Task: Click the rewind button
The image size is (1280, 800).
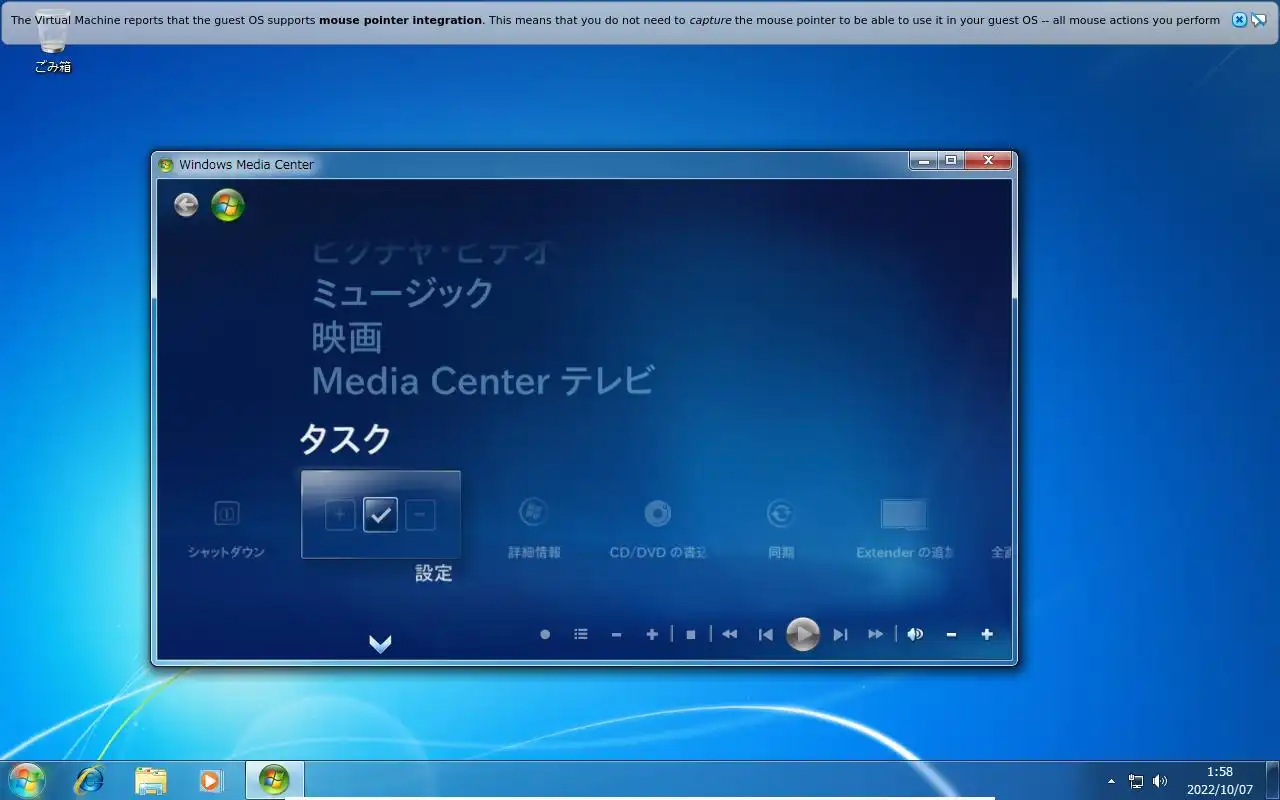Action: pos(730,634)
